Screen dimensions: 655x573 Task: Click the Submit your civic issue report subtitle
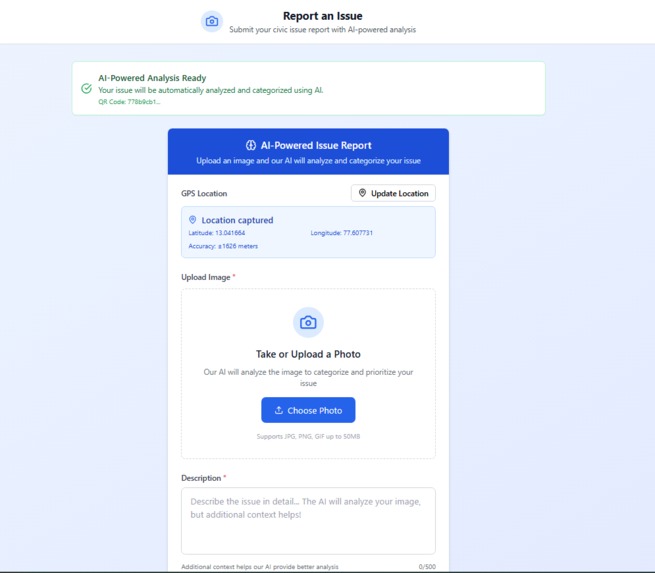click(322, 30)
